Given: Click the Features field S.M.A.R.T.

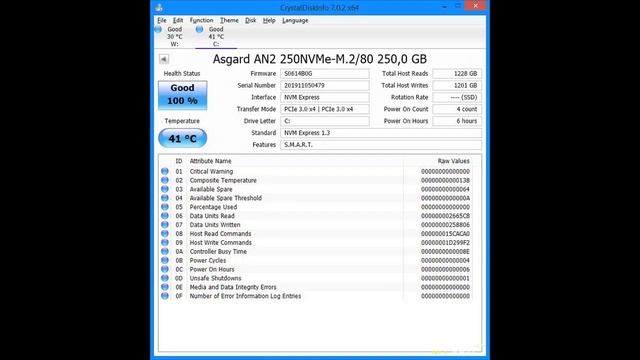Looking at the screenshot, I should tap(381, 144).
